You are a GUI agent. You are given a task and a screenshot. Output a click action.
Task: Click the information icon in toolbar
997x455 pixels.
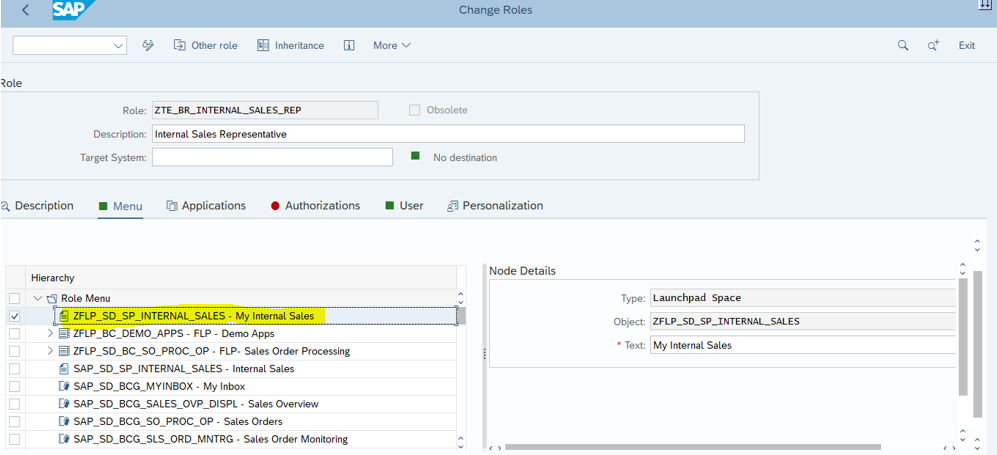(x=348, y=45)
